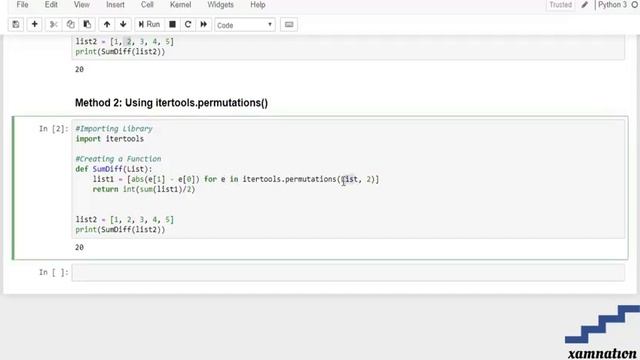Viewport: 640px width, 360px height.
Task: Open the Edit menu
Action: click(x=51, y=5)
